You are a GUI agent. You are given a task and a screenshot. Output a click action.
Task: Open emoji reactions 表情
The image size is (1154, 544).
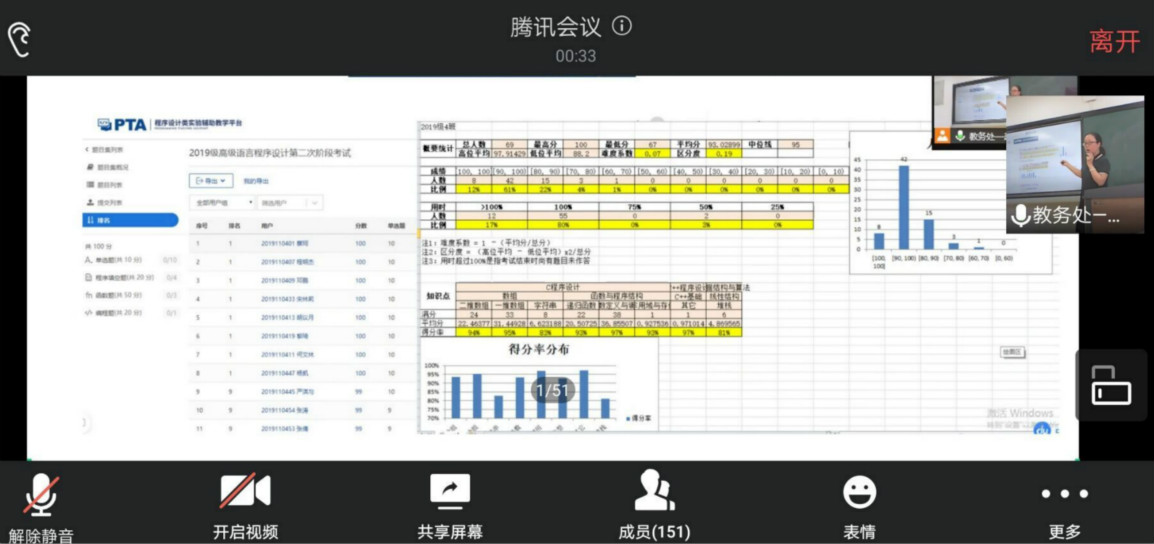click(859, 506)
